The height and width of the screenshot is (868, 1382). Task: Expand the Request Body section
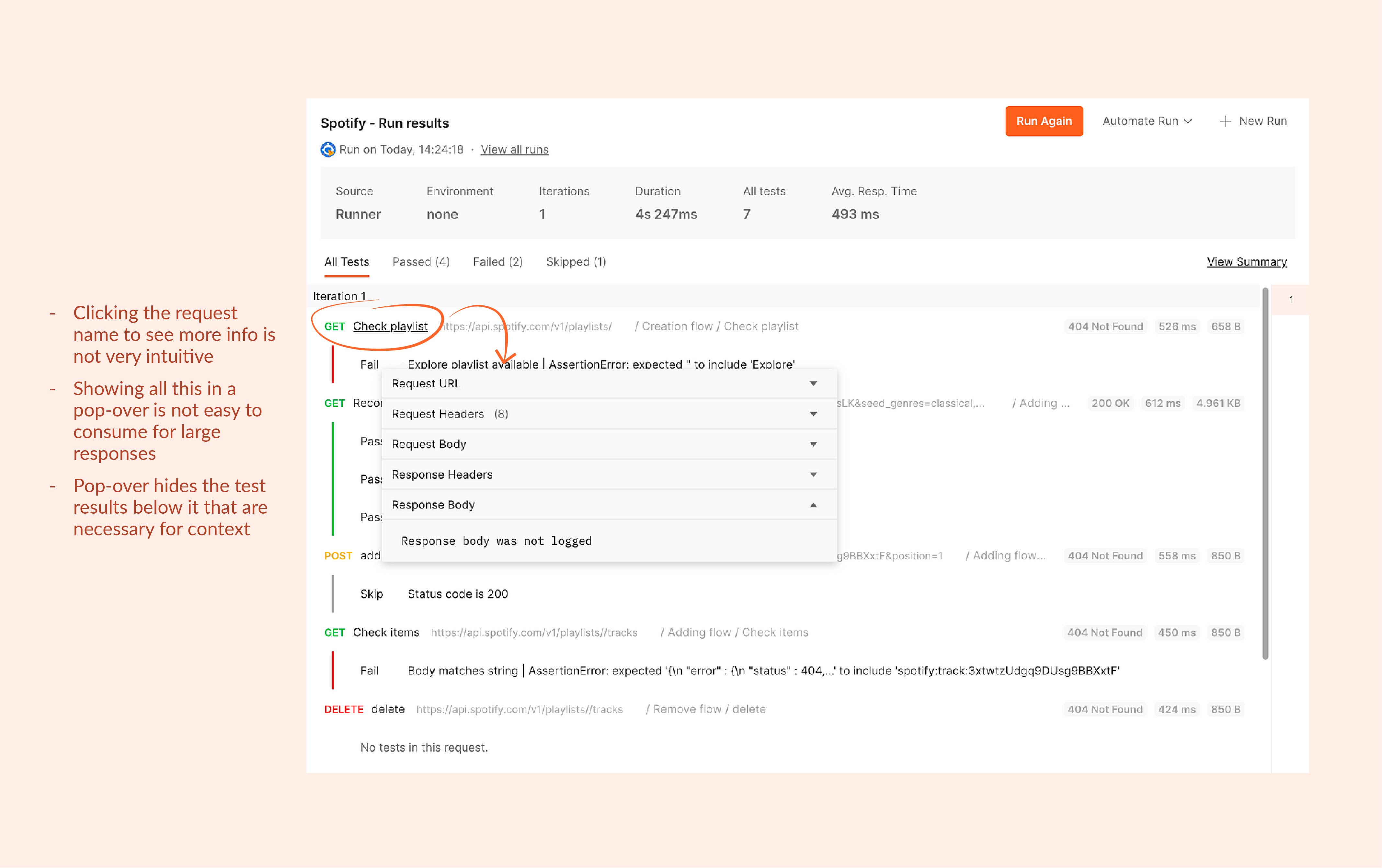pyautogui.click(x=609, y=444)
